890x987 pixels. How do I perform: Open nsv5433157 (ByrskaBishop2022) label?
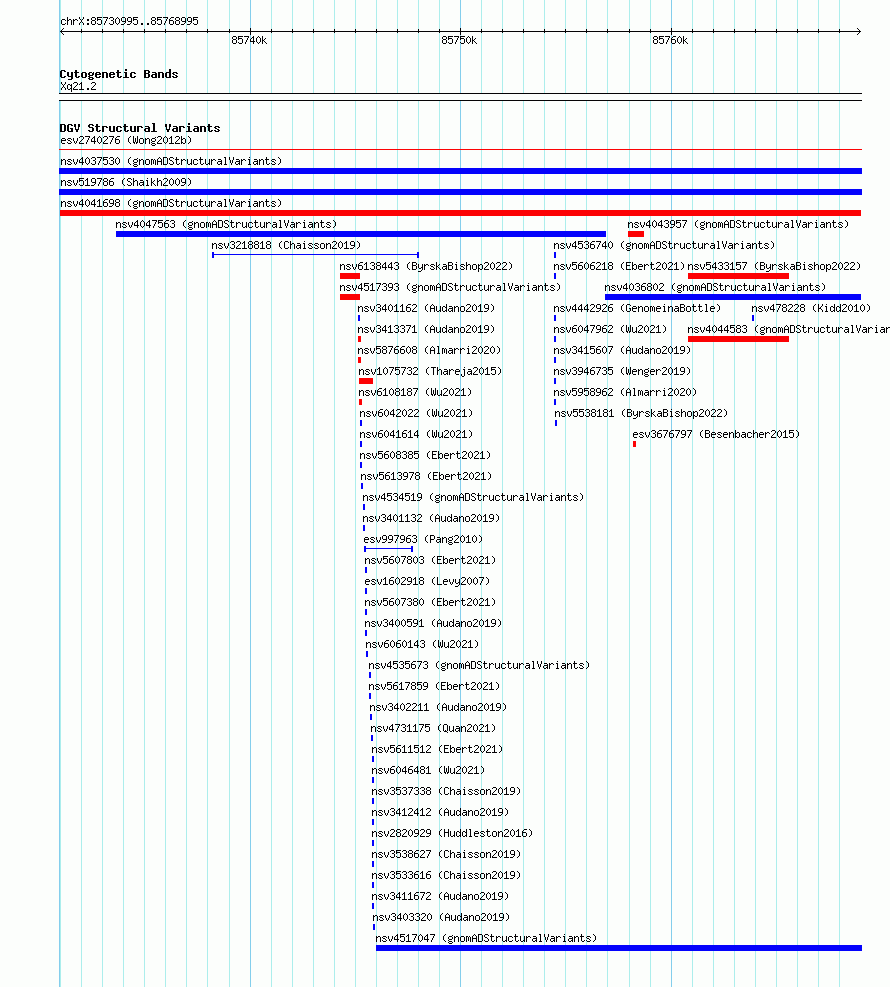(774, 266)
